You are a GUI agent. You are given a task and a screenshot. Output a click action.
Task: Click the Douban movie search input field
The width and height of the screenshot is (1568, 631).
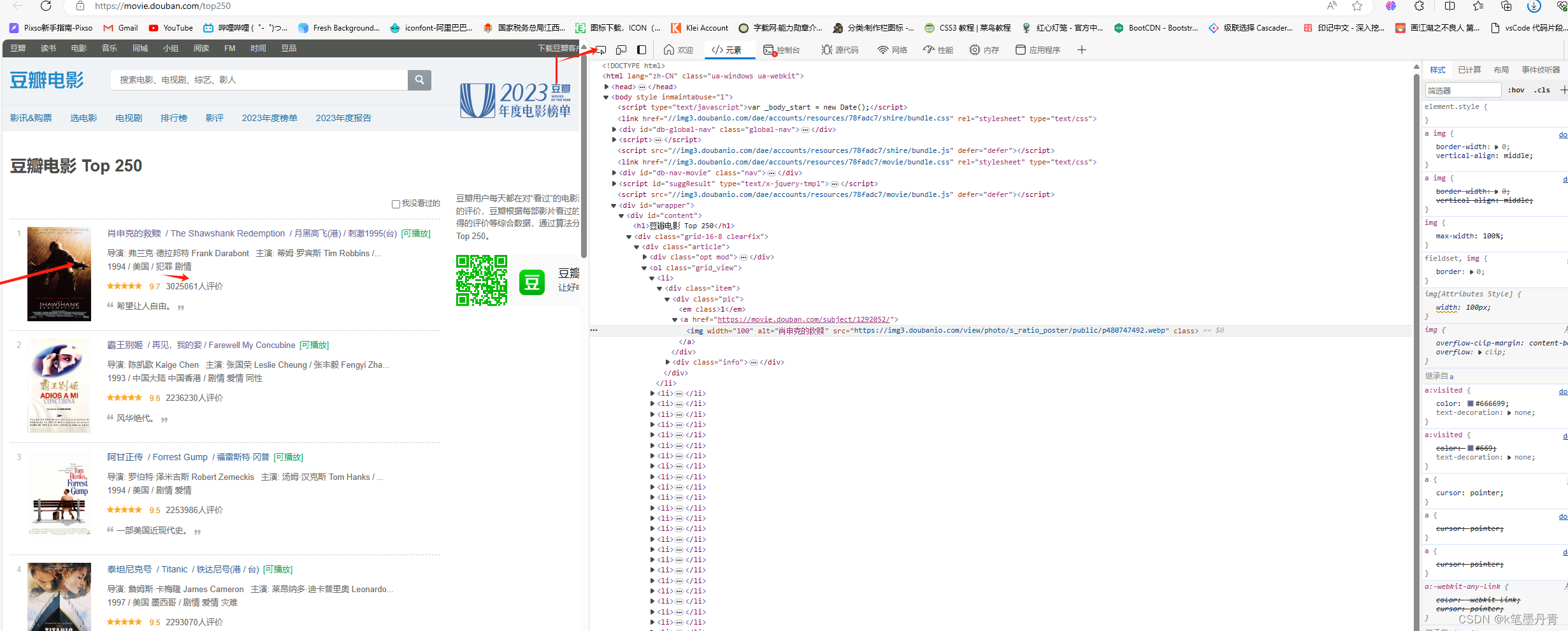[259, 80]
